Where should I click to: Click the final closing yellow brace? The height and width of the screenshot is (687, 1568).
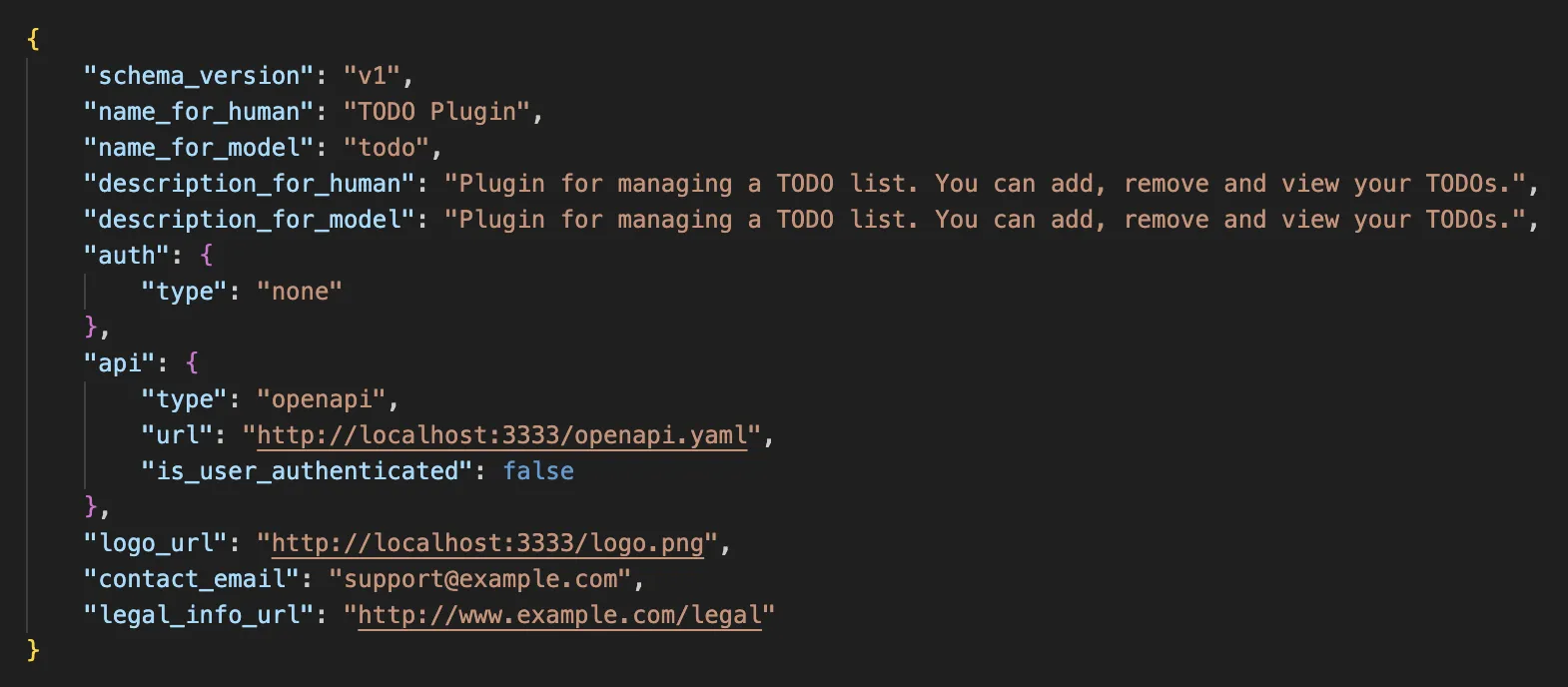tap(33, 650)
